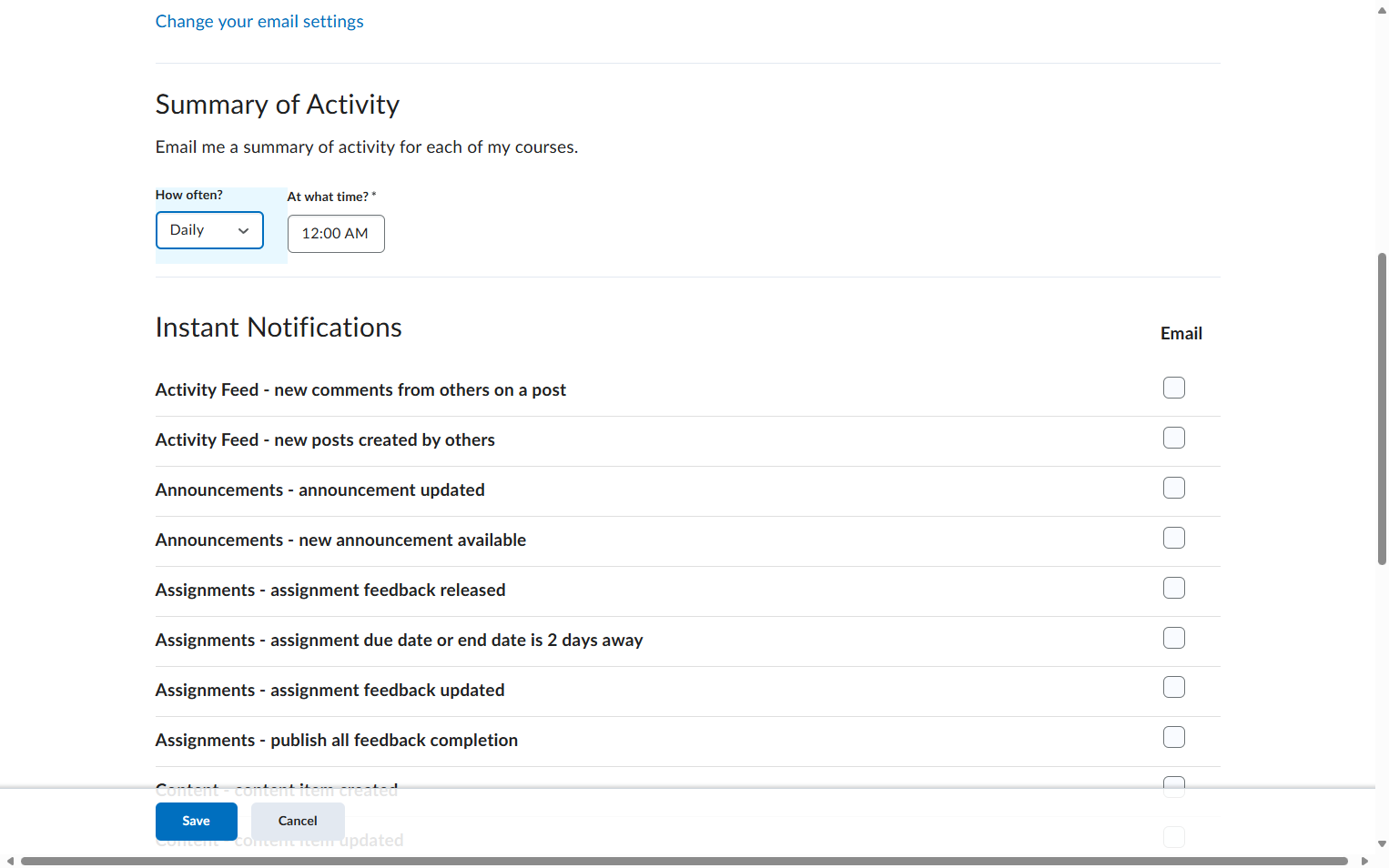Click the scroll left arrow
Screen dimensions: 1389x868
tap(10, 861)
